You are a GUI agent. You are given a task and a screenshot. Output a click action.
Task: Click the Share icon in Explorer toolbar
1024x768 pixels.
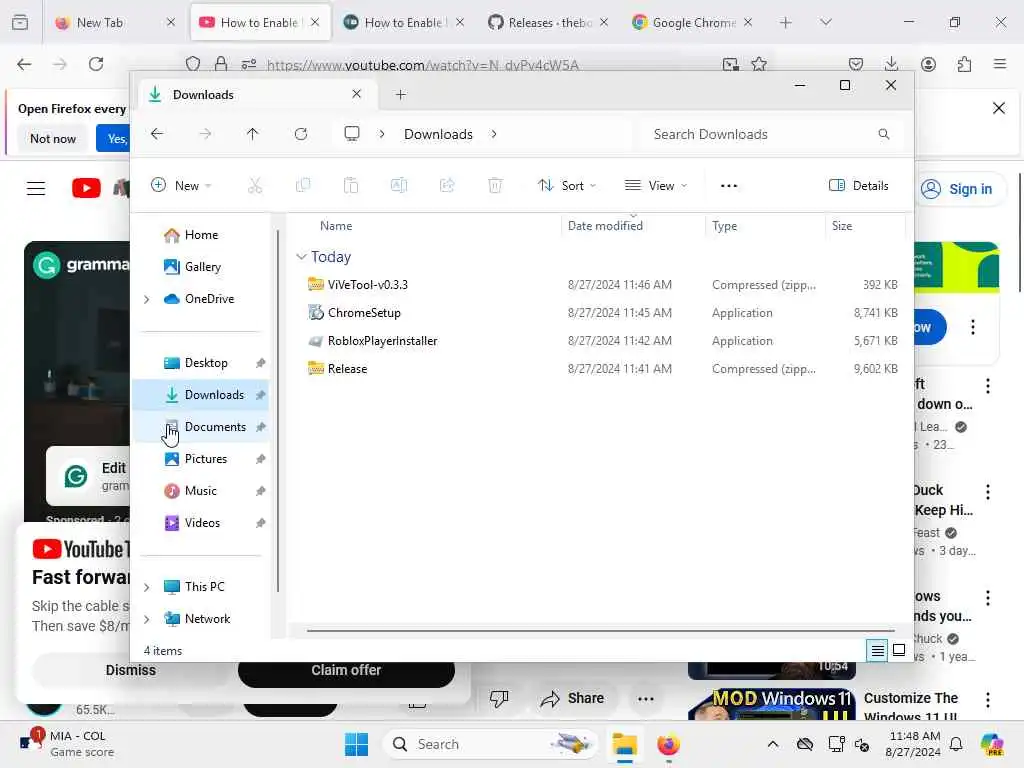(447, 185)
